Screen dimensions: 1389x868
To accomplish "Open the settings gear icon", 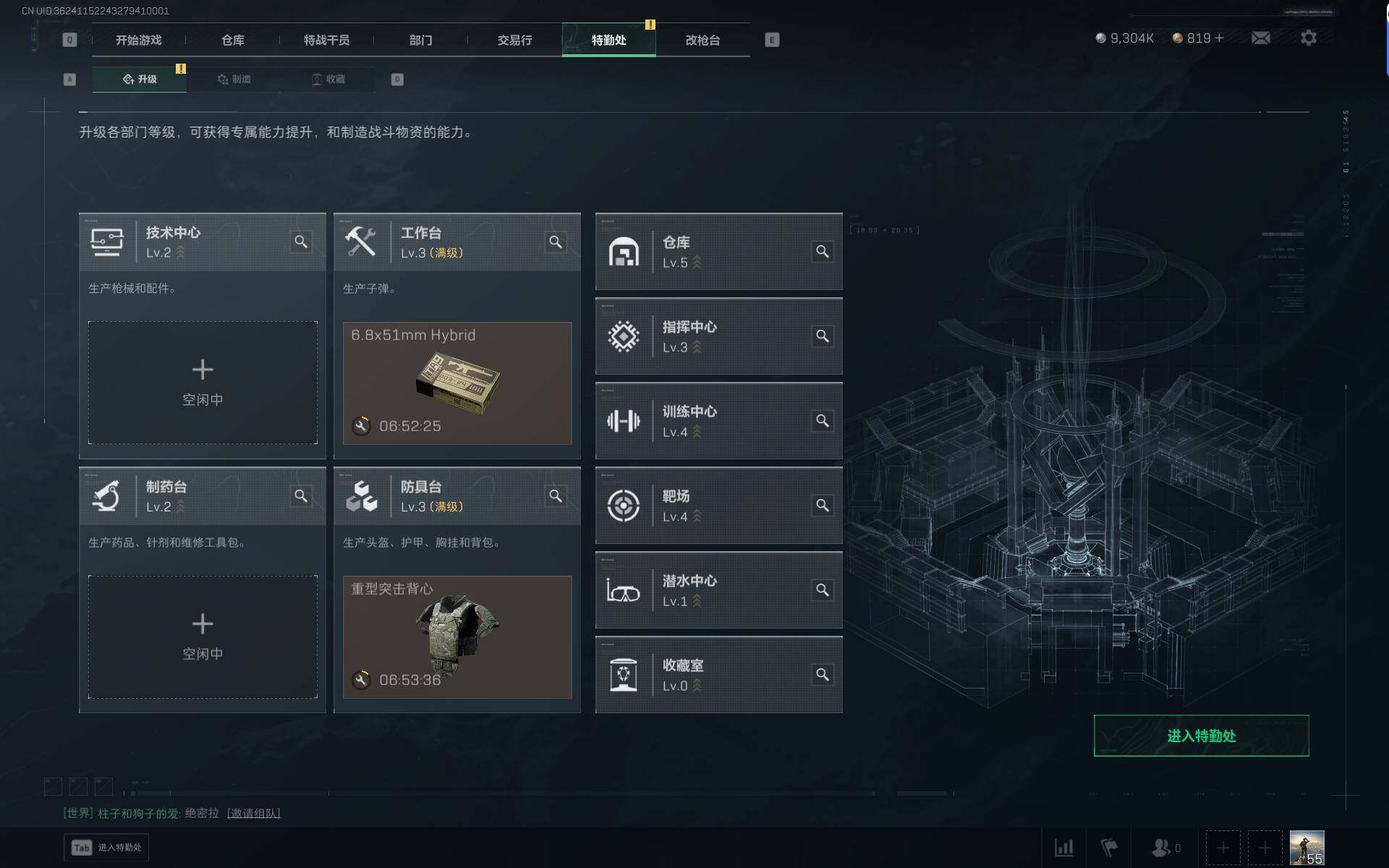I will click(1308, 38).
